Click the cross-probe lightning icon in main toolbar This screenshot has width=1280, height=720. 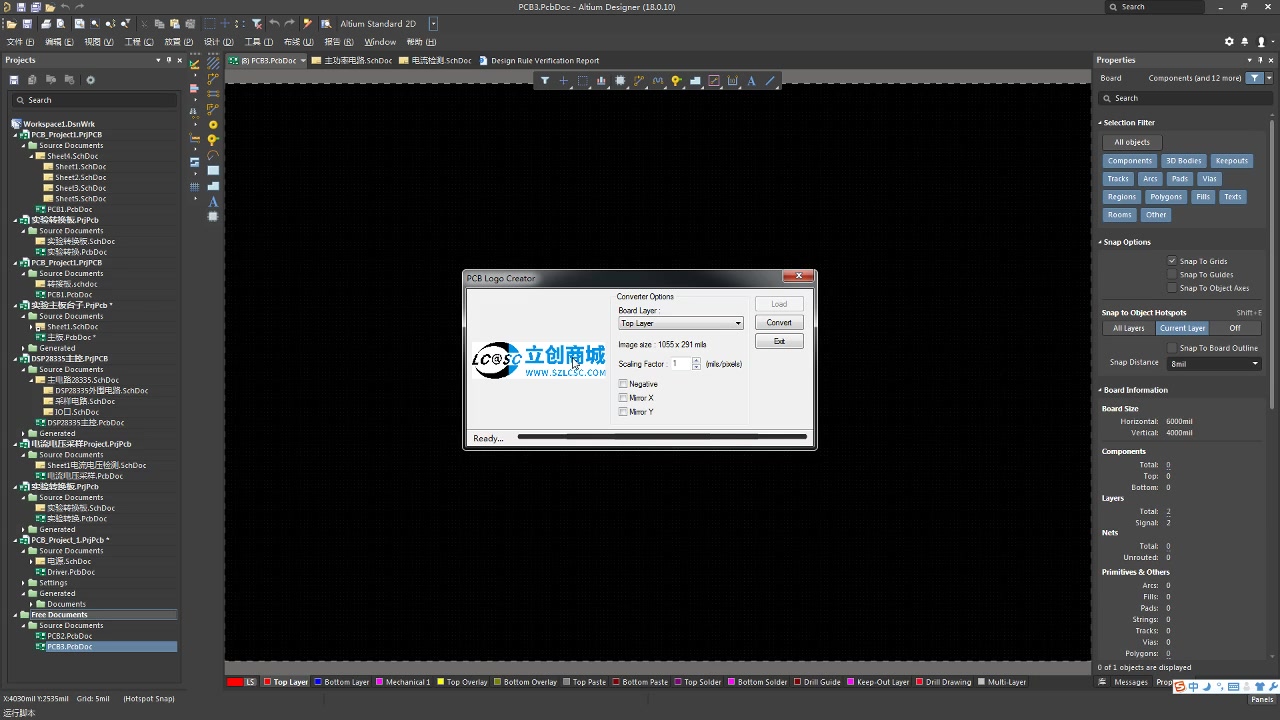point(307,23)
